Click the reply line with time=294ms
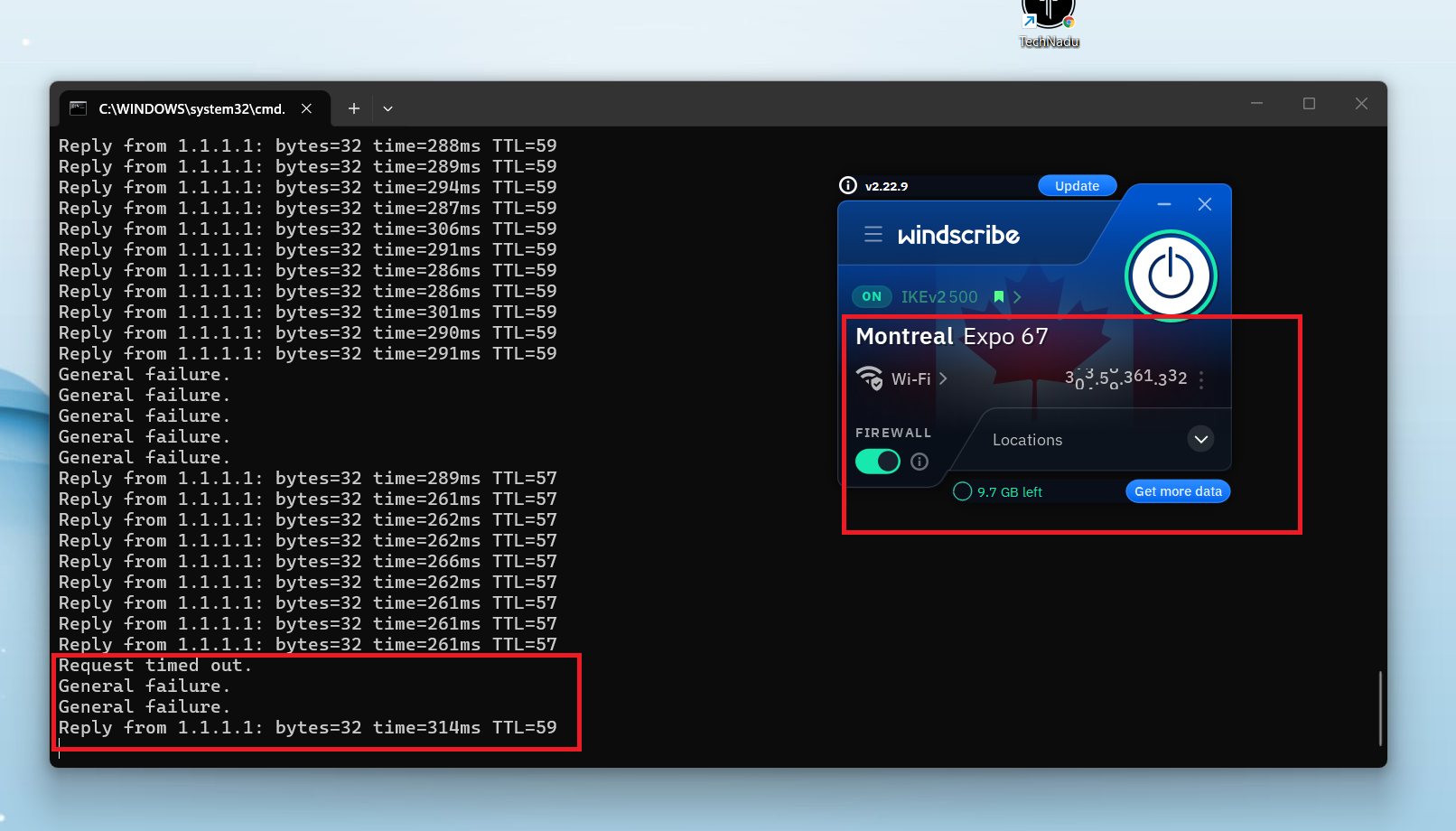This screenshot has width=1456, height=831. pyautogui.click(x=308, y=188)
